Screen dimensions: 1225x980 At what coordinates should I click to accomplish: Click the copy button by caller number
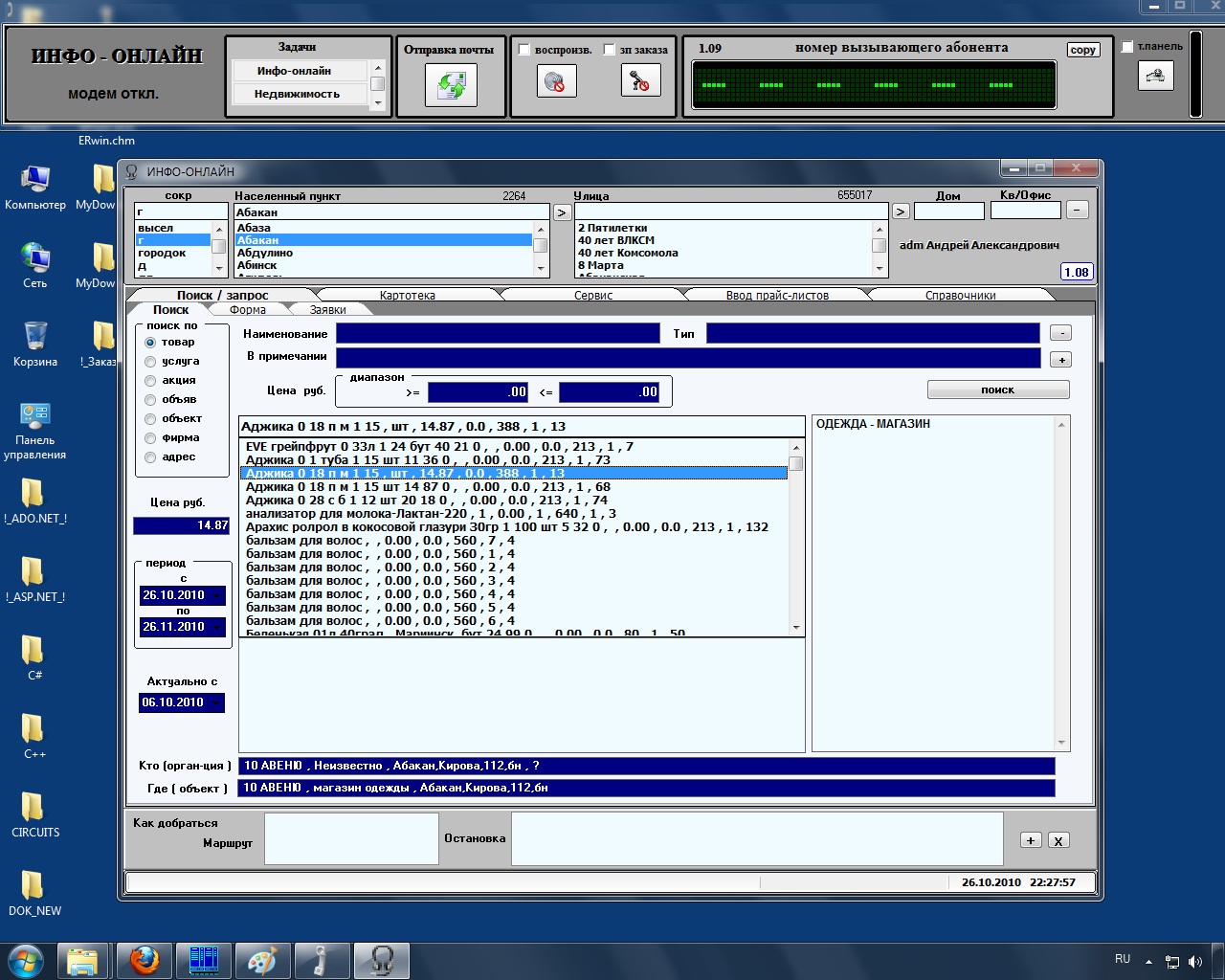pyautogui.click(x=1083, y=50)
